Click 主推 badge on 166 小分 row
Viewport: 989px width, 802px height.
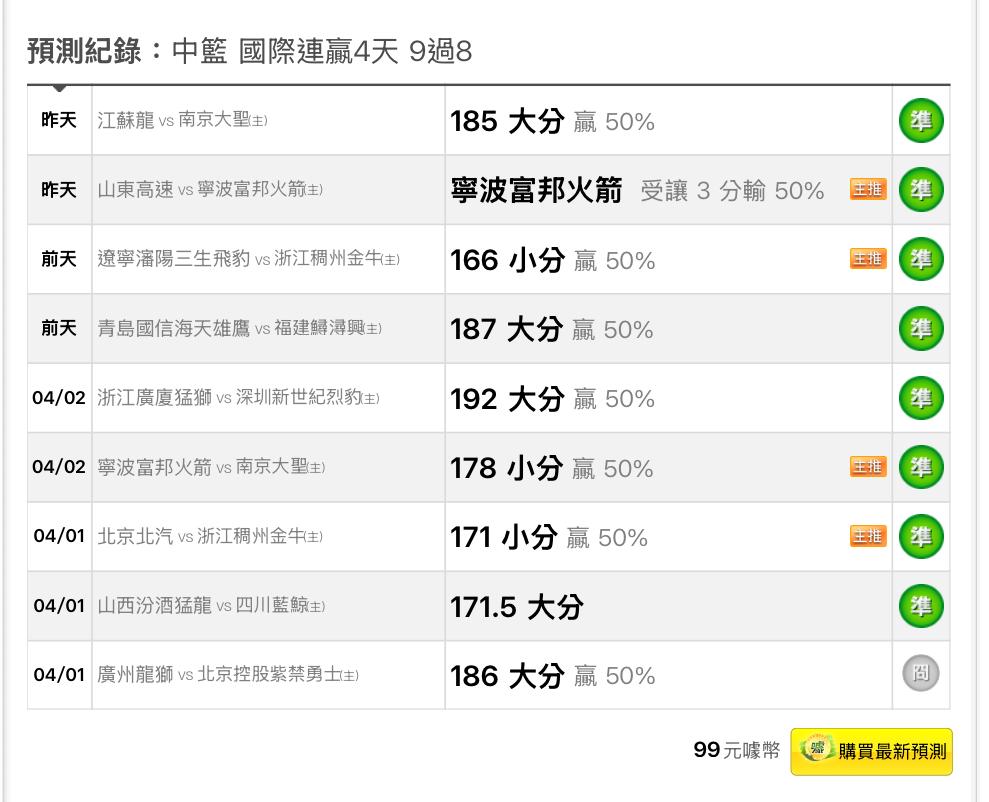pos(868,259)
